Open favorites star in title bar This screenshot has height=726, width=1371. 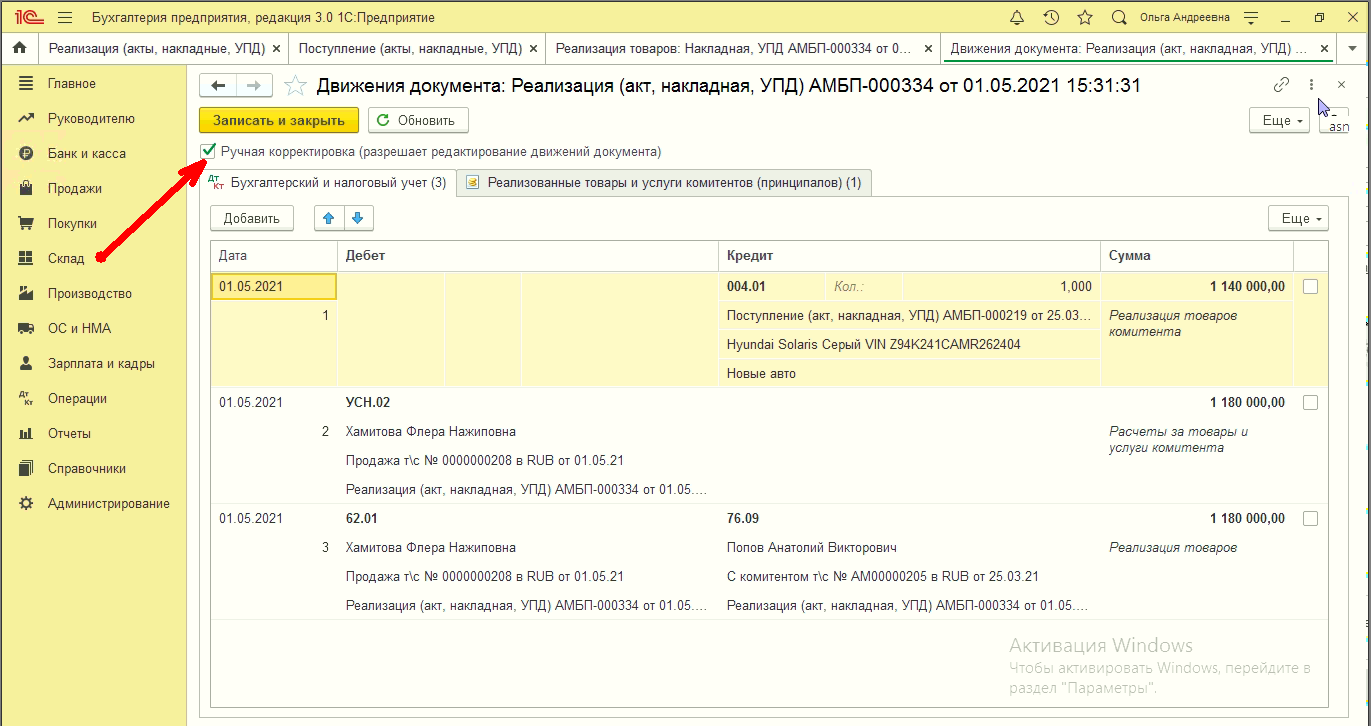(1085, 18)
